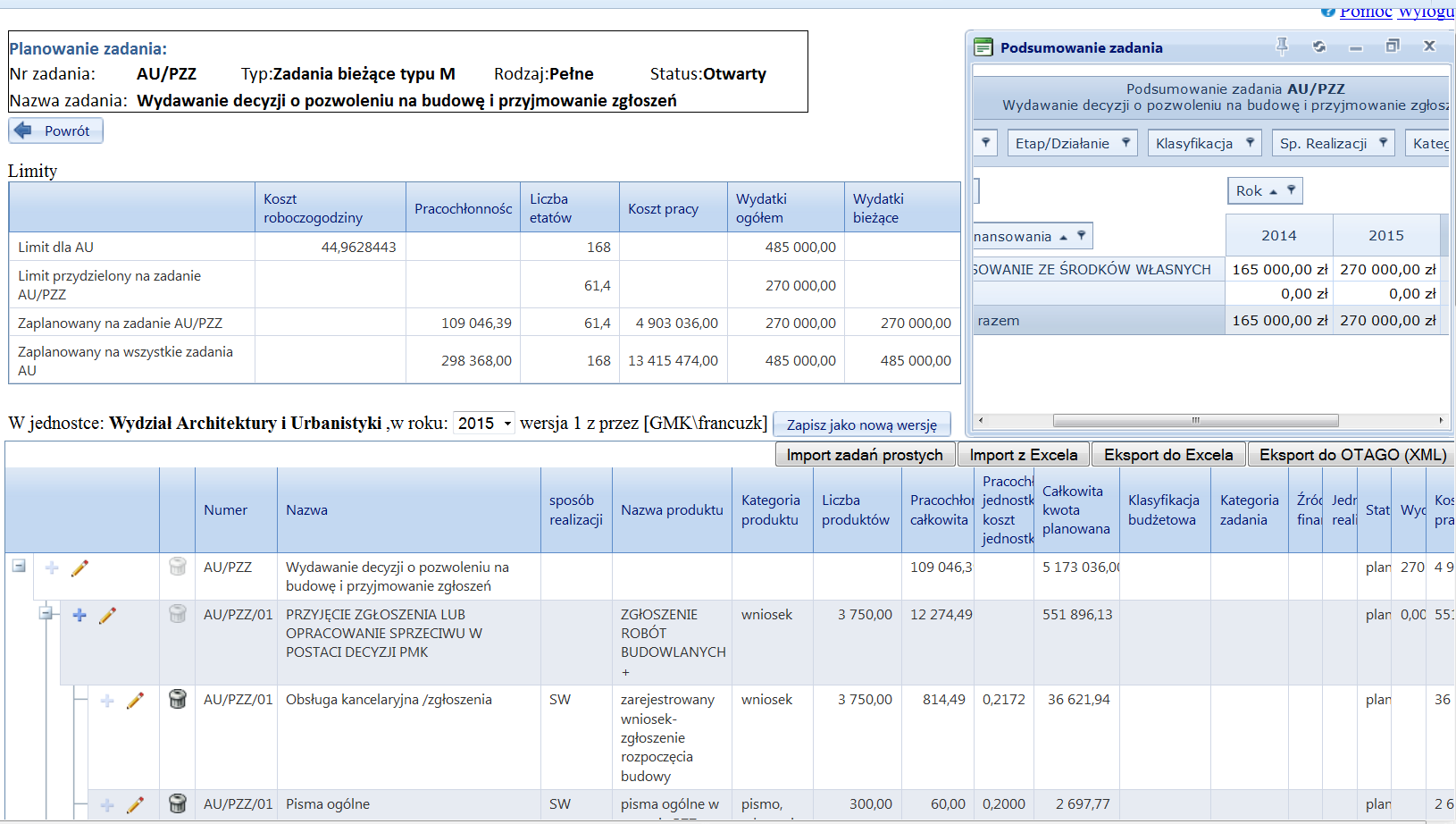The height and width of the screenshot is (824, 1456).
Task: Edit Obsługa kancelaryjna row with pencil
Action: click(x=135, y=701)
